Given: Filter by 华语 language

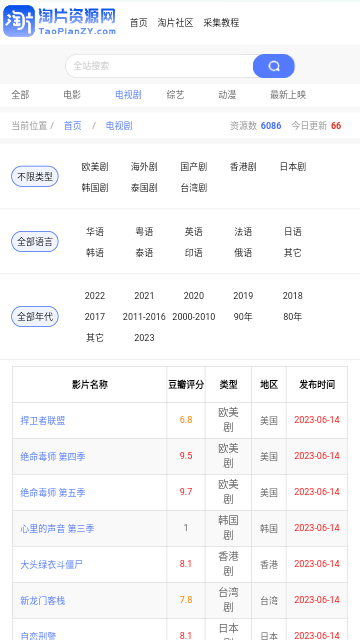Looking at the screenshot, I should pyautogui.click(x=95, y=232).
